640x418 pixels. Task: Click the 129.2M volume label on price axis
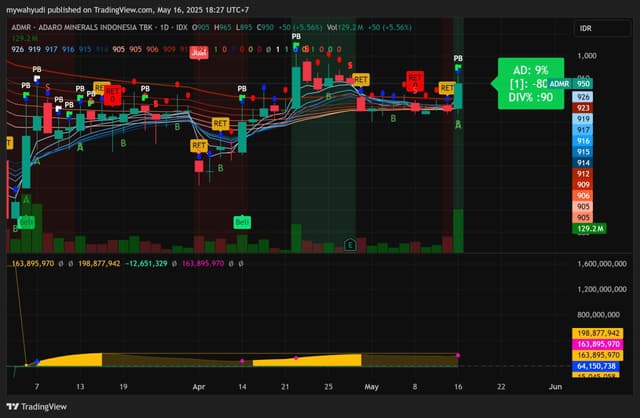(x=589, y=229)
